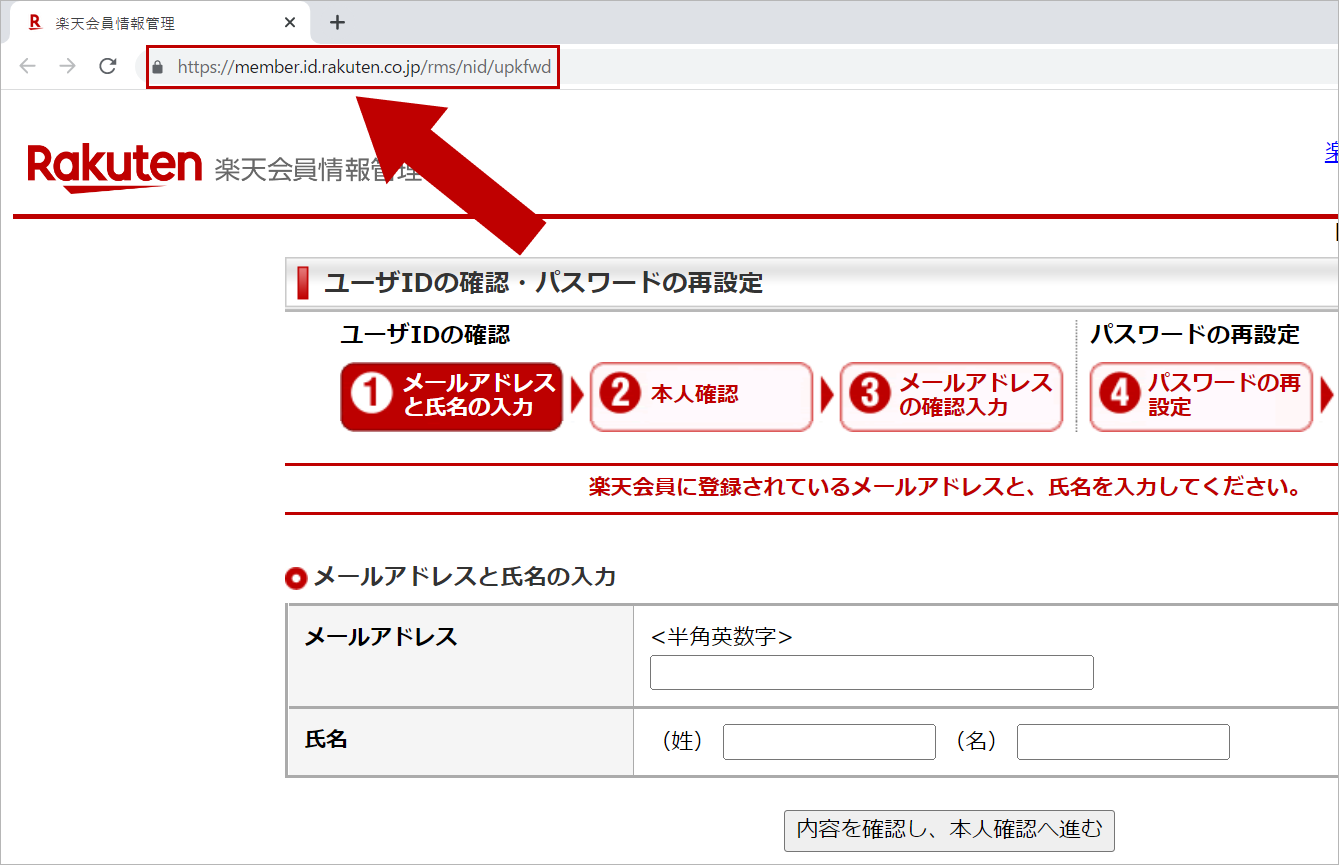The width and height of the screenshot is (1339, 865).
Task: Click the Rakuten favicon on the browser tab
Action: point(33,21)
